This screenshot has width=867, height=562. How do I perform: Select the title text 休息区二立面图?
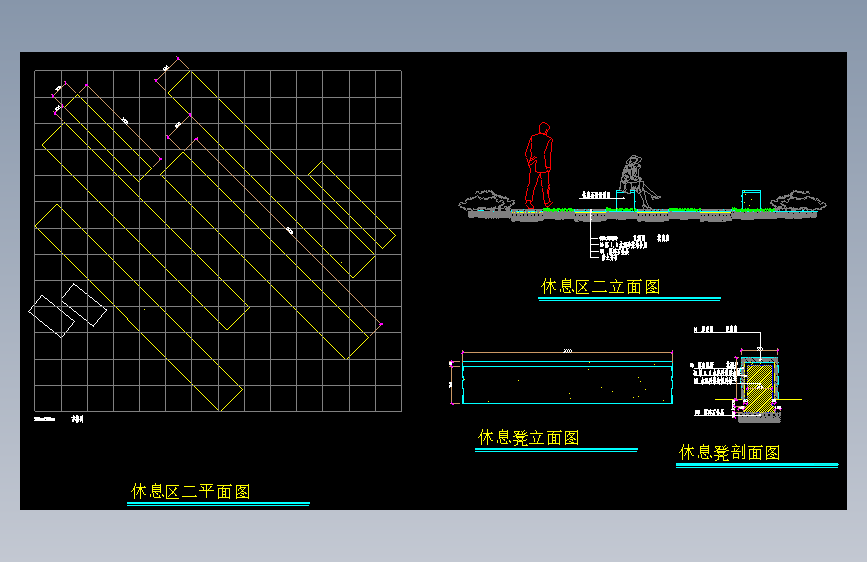(600, 287)
